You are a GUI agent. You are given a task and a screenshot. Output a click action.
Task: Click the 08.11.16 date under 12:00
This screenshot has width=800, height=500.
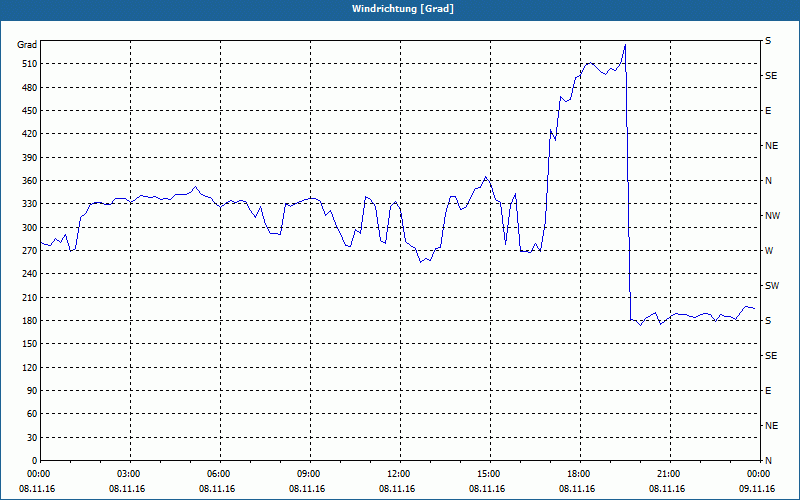point(397,488)
